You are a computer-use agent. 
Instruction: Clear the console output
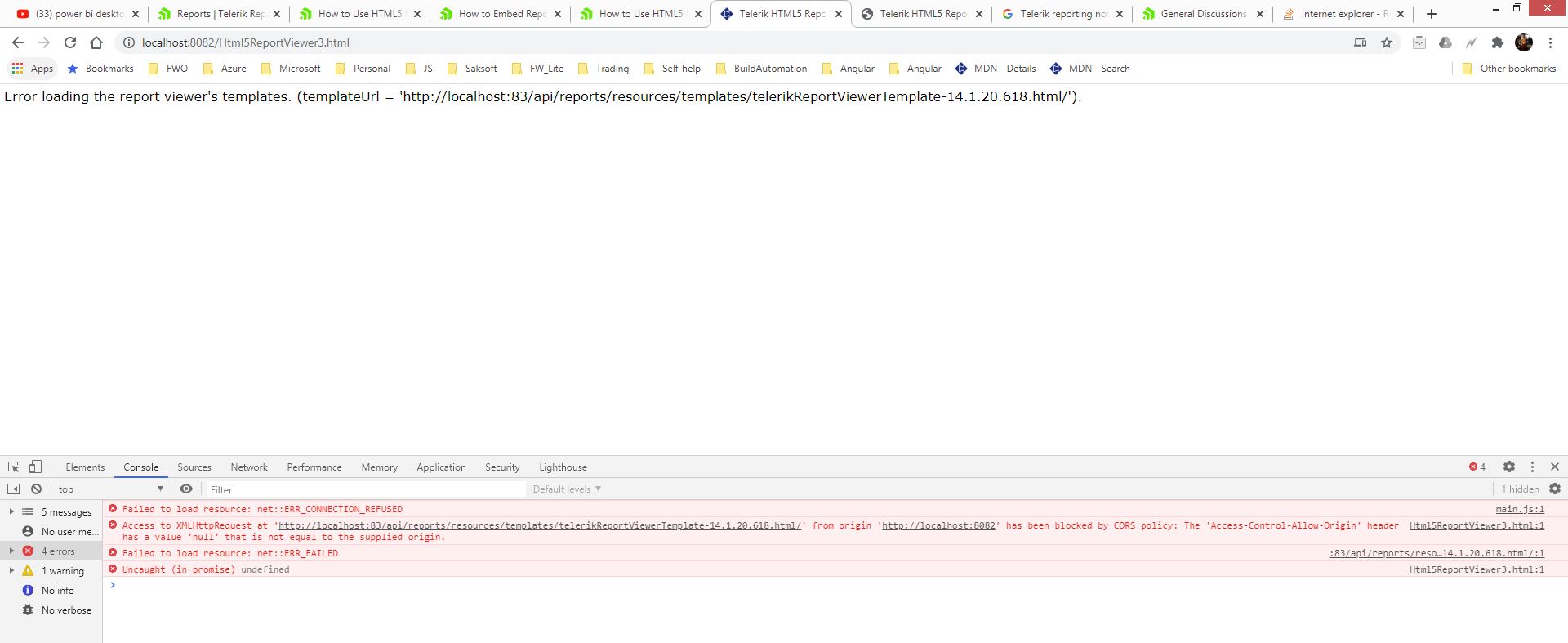point(36,489)
